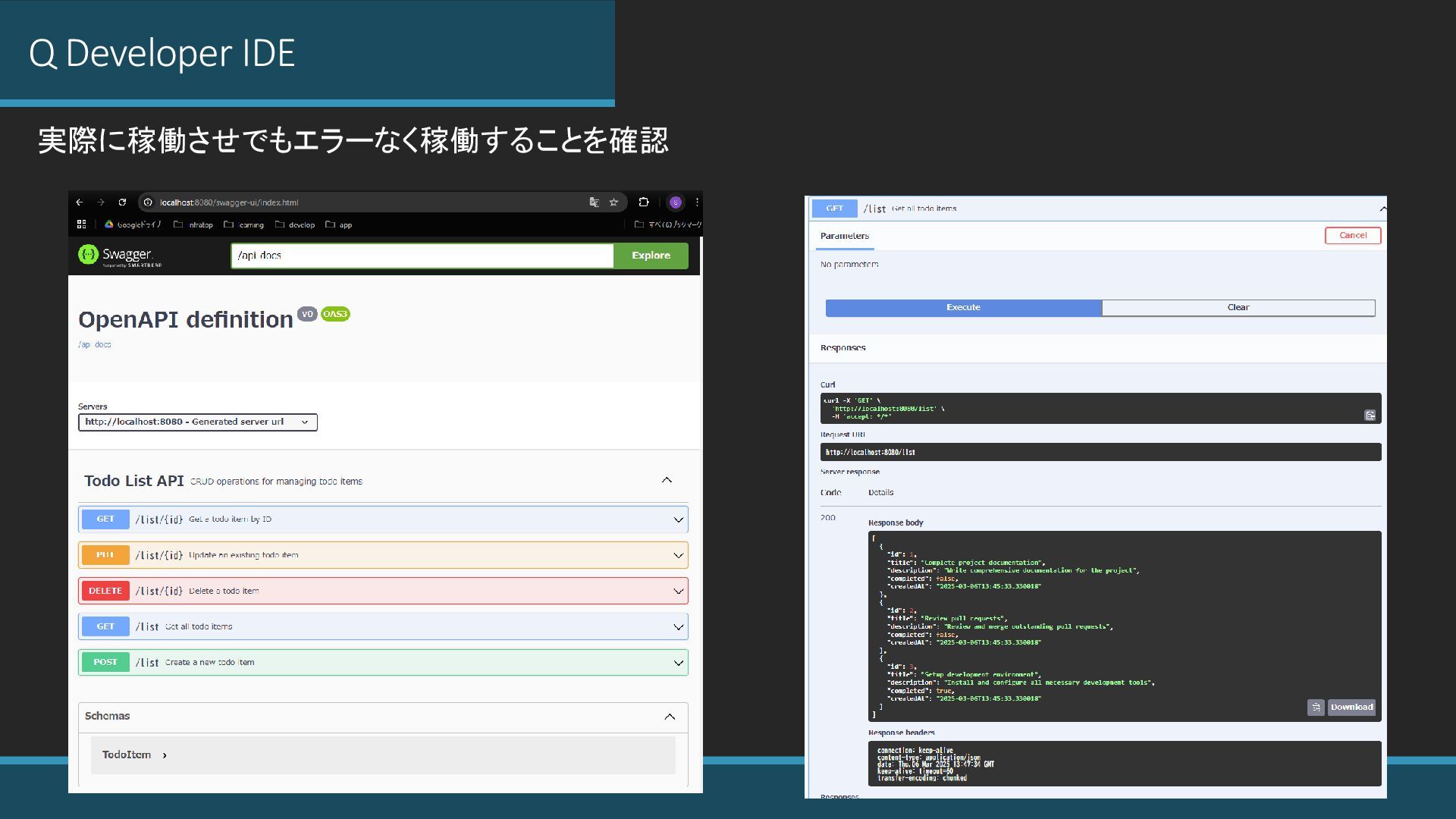This screenshot has height=819, width=1456.
Task: Click the red Cancel button
Action: point(1352,236)
